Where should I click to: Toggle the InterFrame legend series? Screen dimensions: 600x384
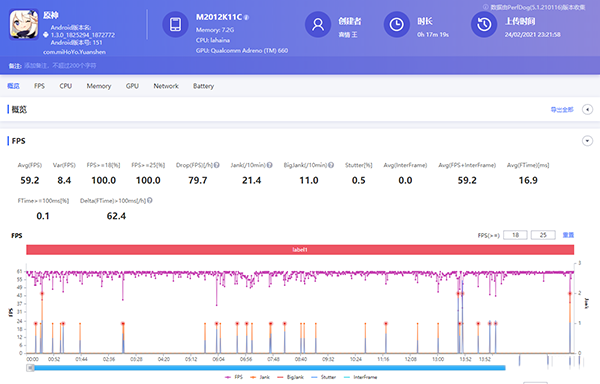click(360, 377)
